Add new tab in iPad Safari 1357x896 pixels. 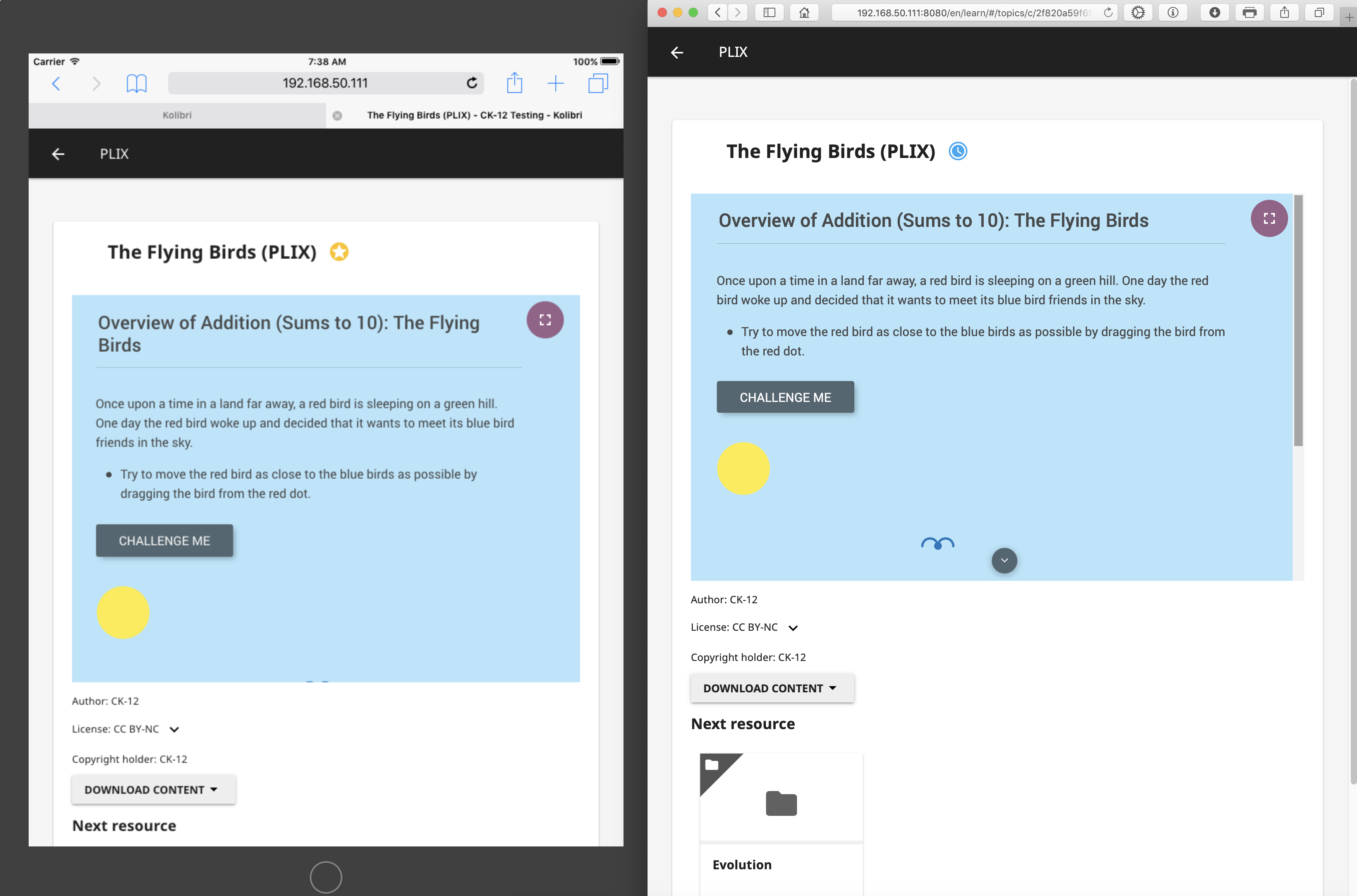click(x=555, y=83)
